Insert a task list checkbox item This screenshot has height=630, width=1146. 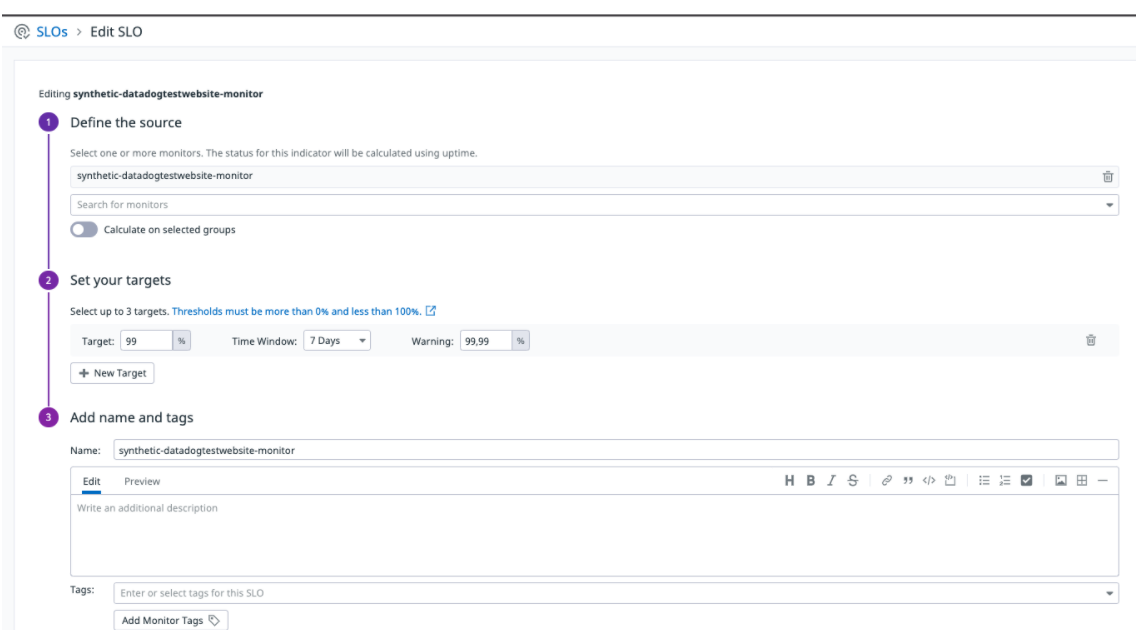[x=1027, y=480]
